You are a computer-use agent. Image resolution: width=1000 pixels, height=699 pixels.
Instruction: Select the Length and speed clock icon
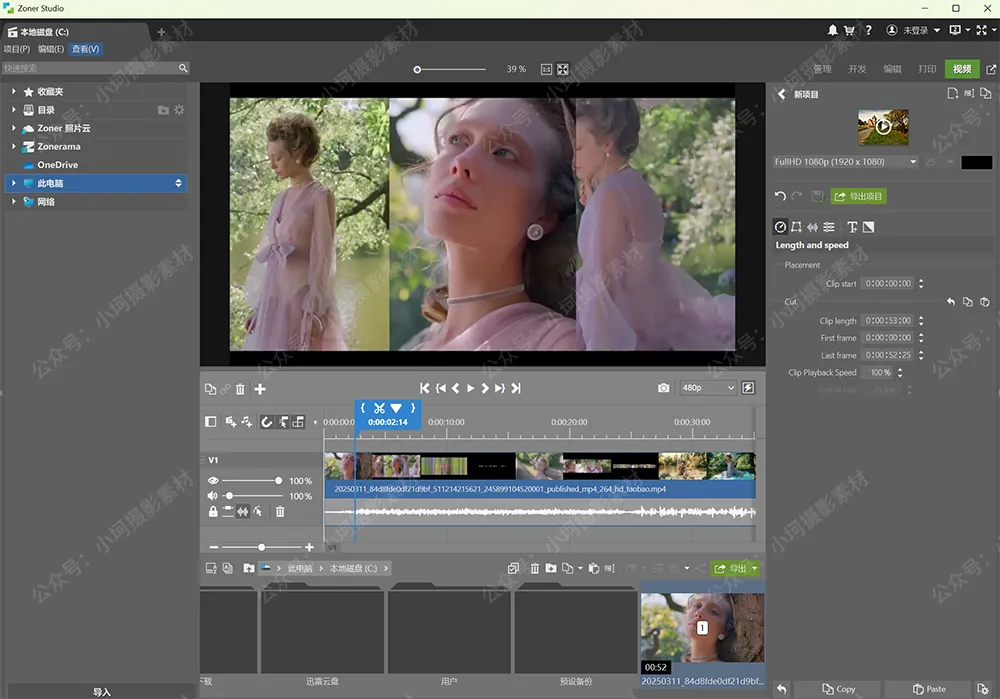[x=781, y=227]
